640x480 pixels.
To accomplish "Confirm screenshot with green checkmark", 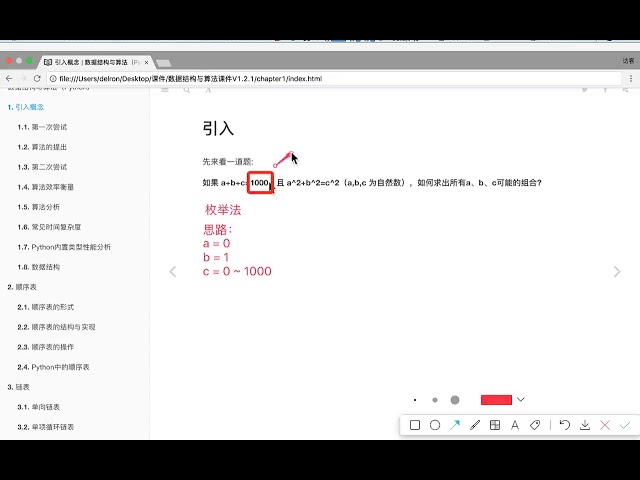I will 625,425.
